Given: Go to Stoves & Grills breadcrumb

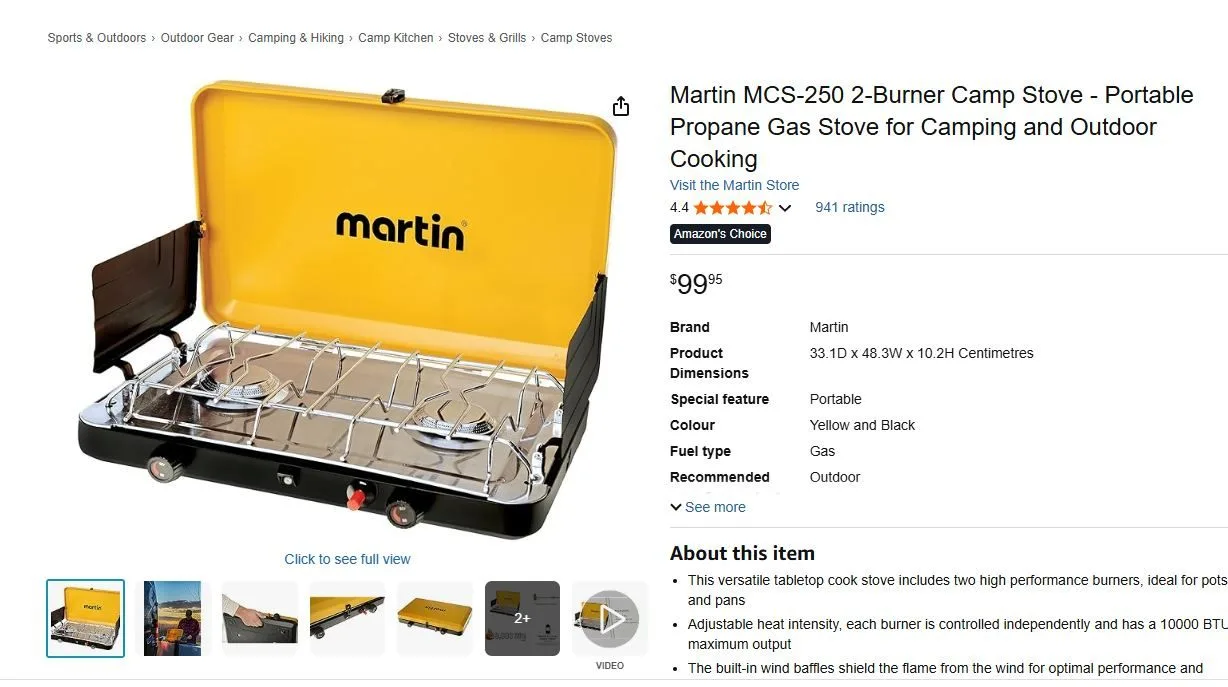Looking at the screenshot, I should coord(487,37).
